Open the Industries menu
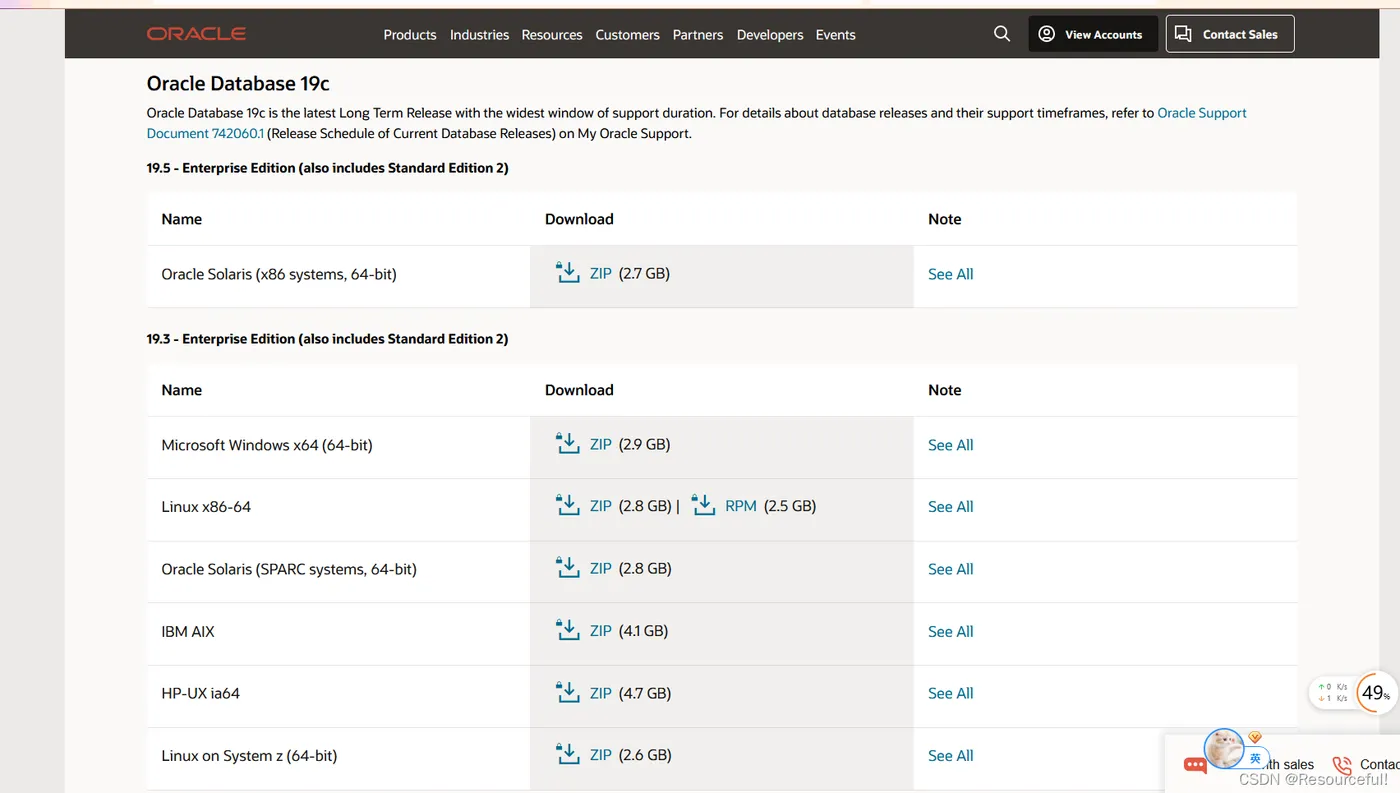Image resolution: width=1400 pixels, height=793 pixels. [x=479, y=34]
